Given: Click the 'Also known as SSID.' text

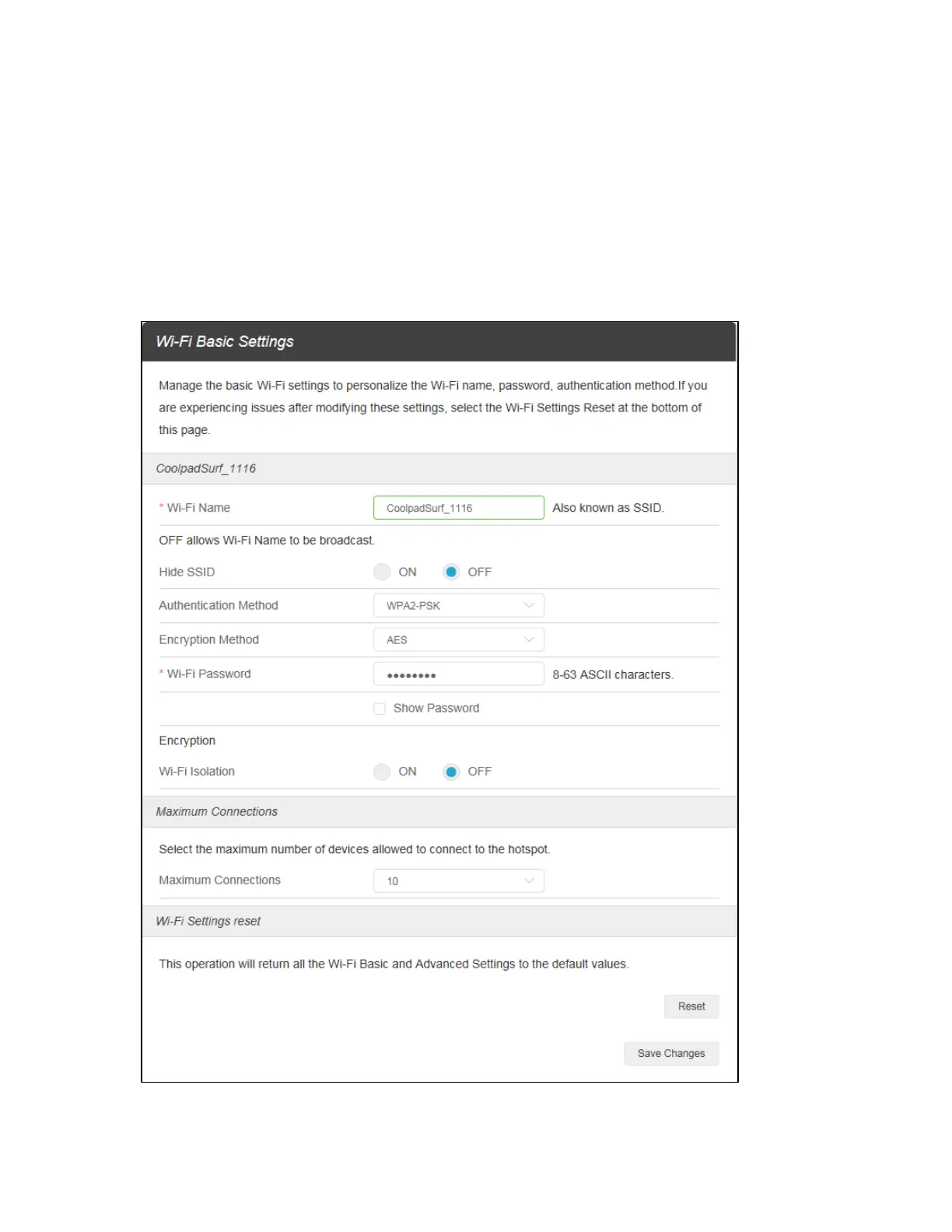Looking at the screenshot, I should tap(608, 508).
